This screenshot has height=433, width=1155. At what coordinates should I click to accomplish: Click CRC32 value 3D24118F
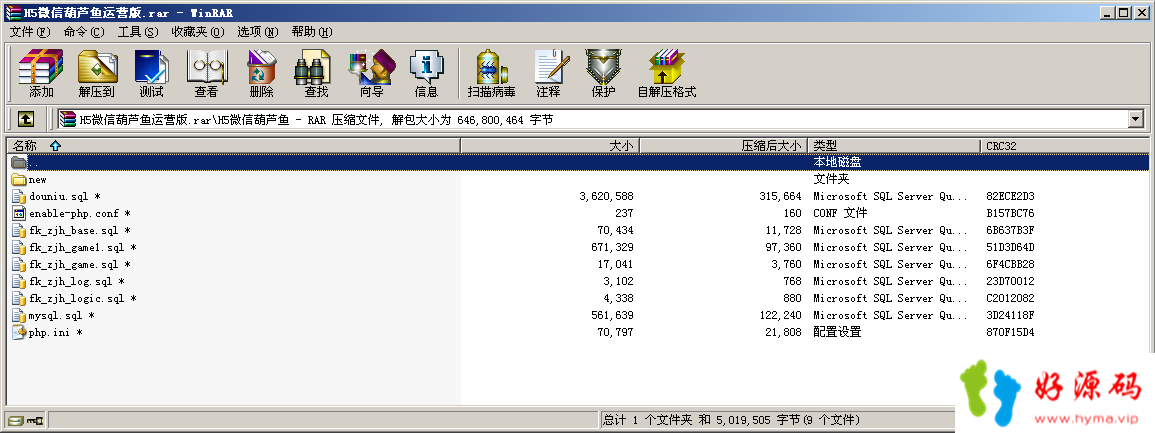click(1011, 315)
